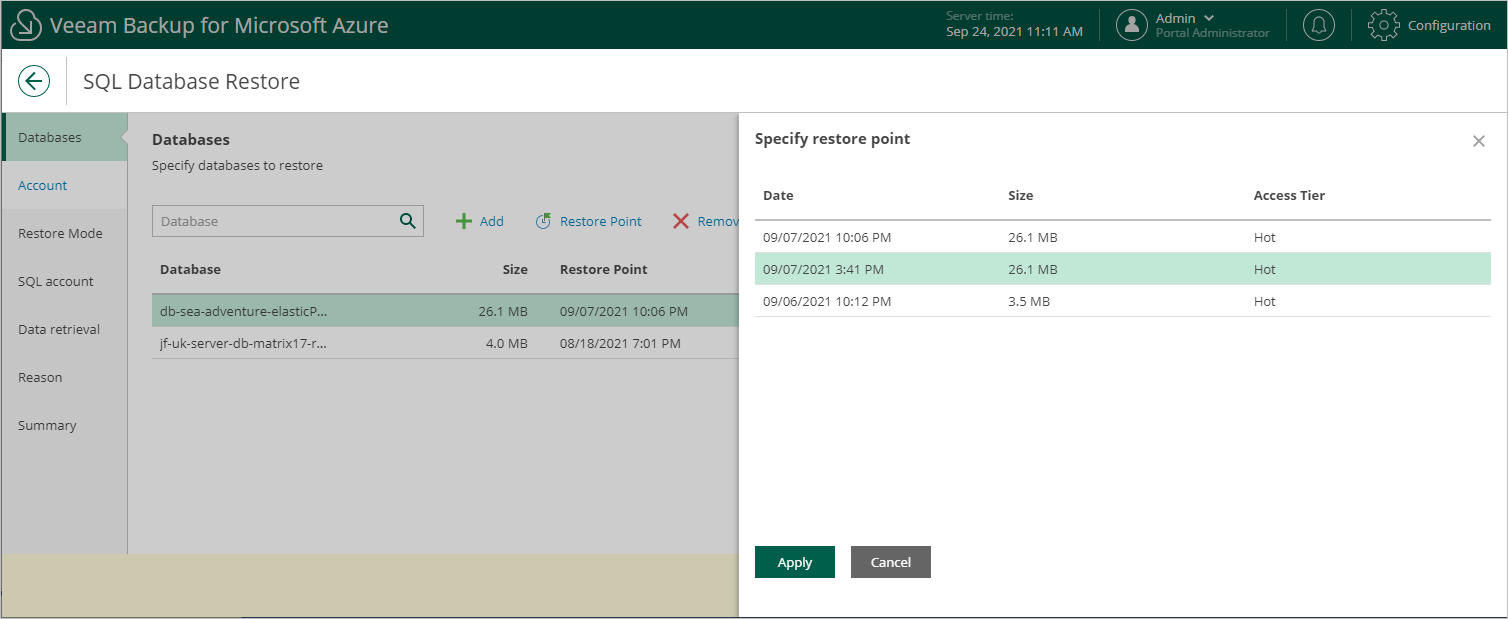Go back using the arrow icon
This screenshot has height=619, width=1508.
click(x=34, y=81)
